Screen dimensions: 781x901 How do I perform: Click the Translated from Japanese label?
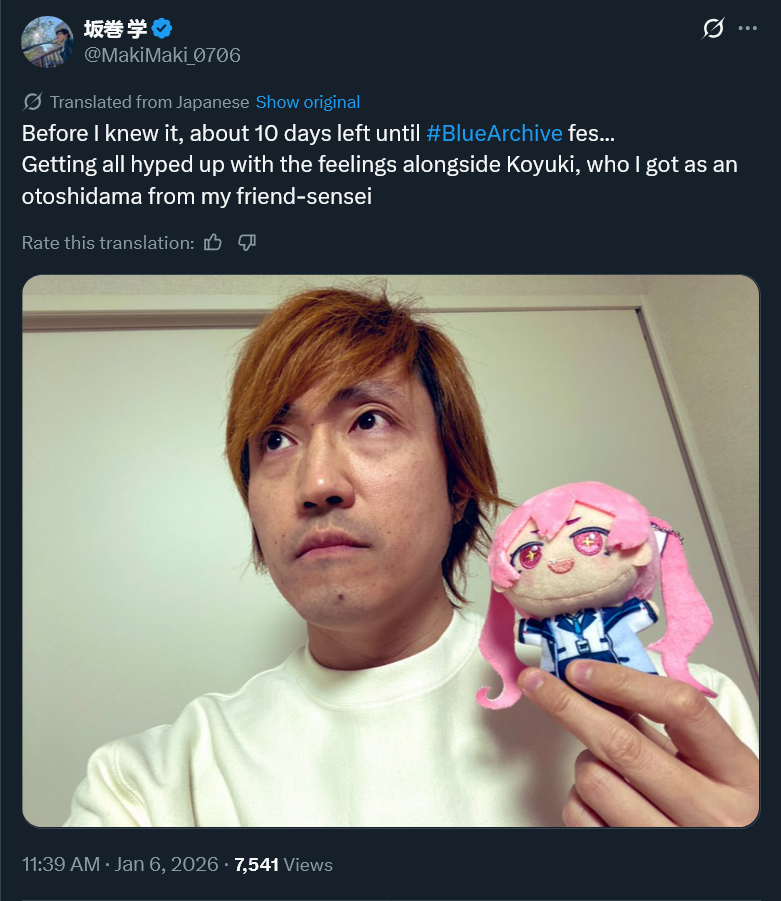(x=149, y=102)
